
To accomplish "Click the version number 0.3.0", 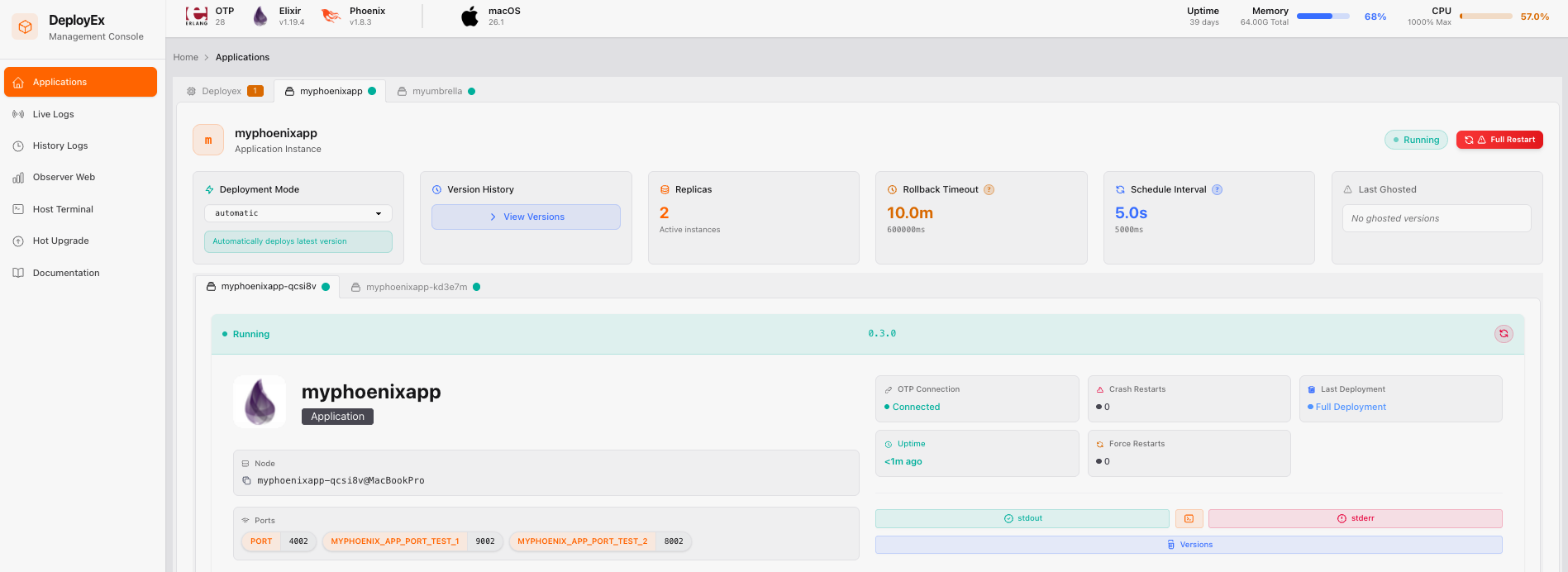I will [882, 334].
